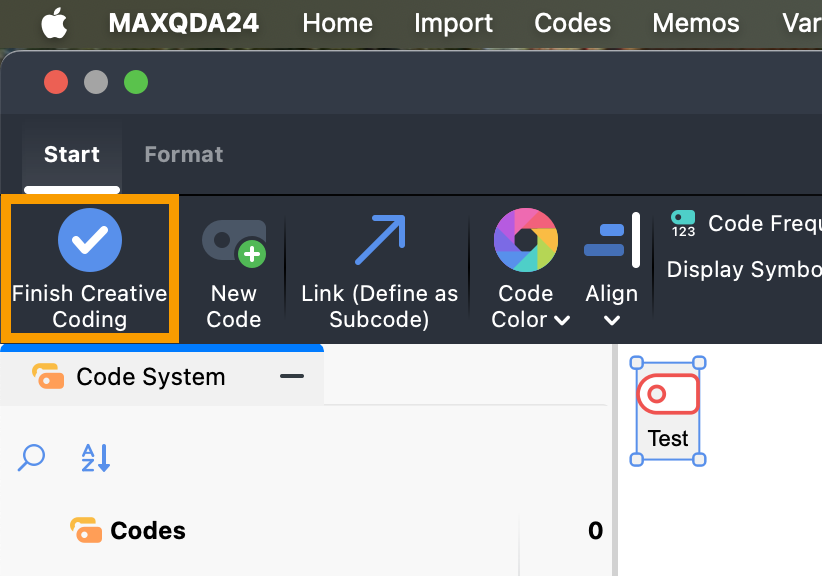The height and width of the screenshot is (576, 822).
Task: Expand the Code Color dropdown chevron
Action: (x=562, y=321)
